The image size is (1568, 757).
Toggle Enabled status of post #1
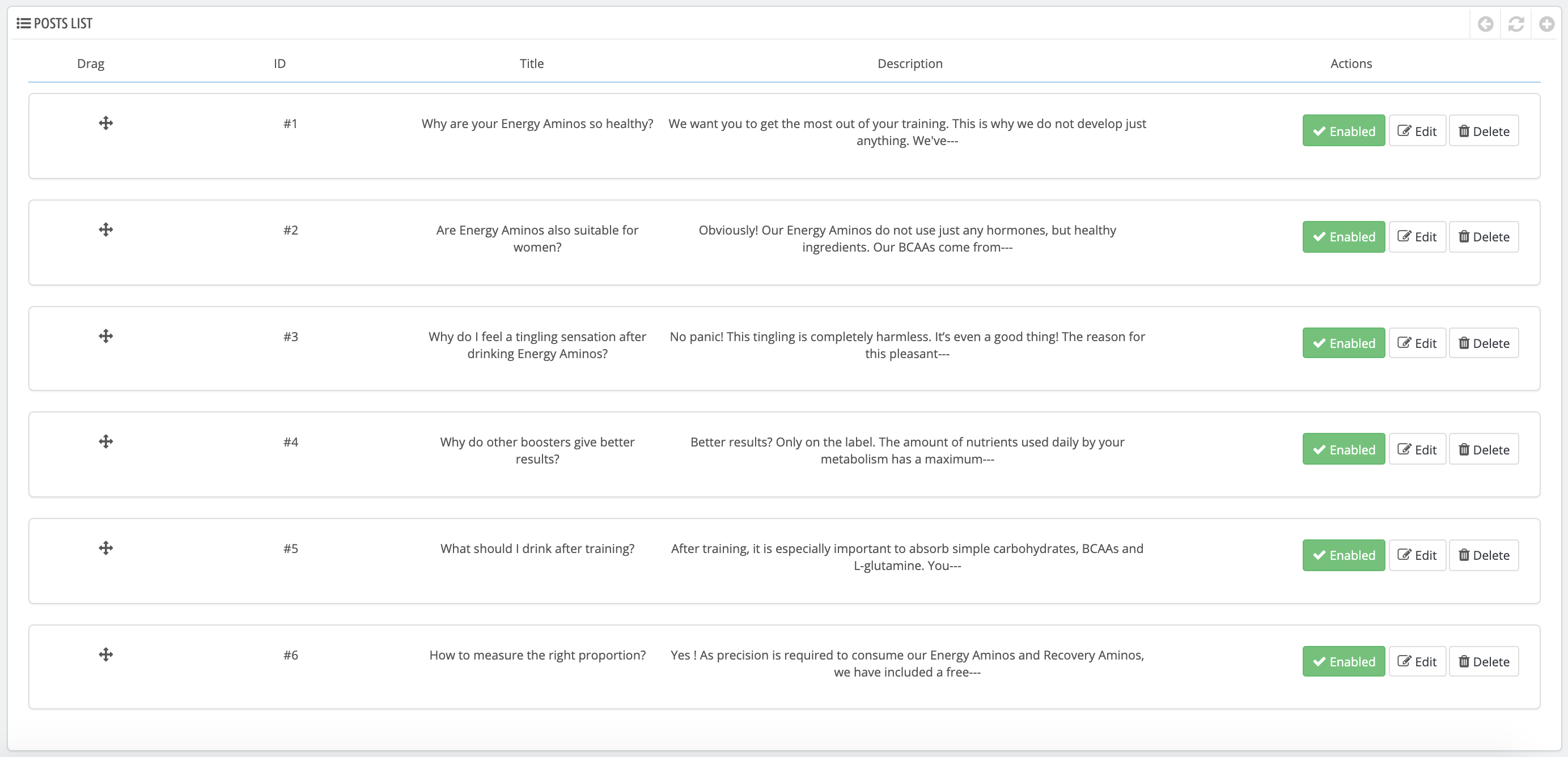pos(1344,131)
